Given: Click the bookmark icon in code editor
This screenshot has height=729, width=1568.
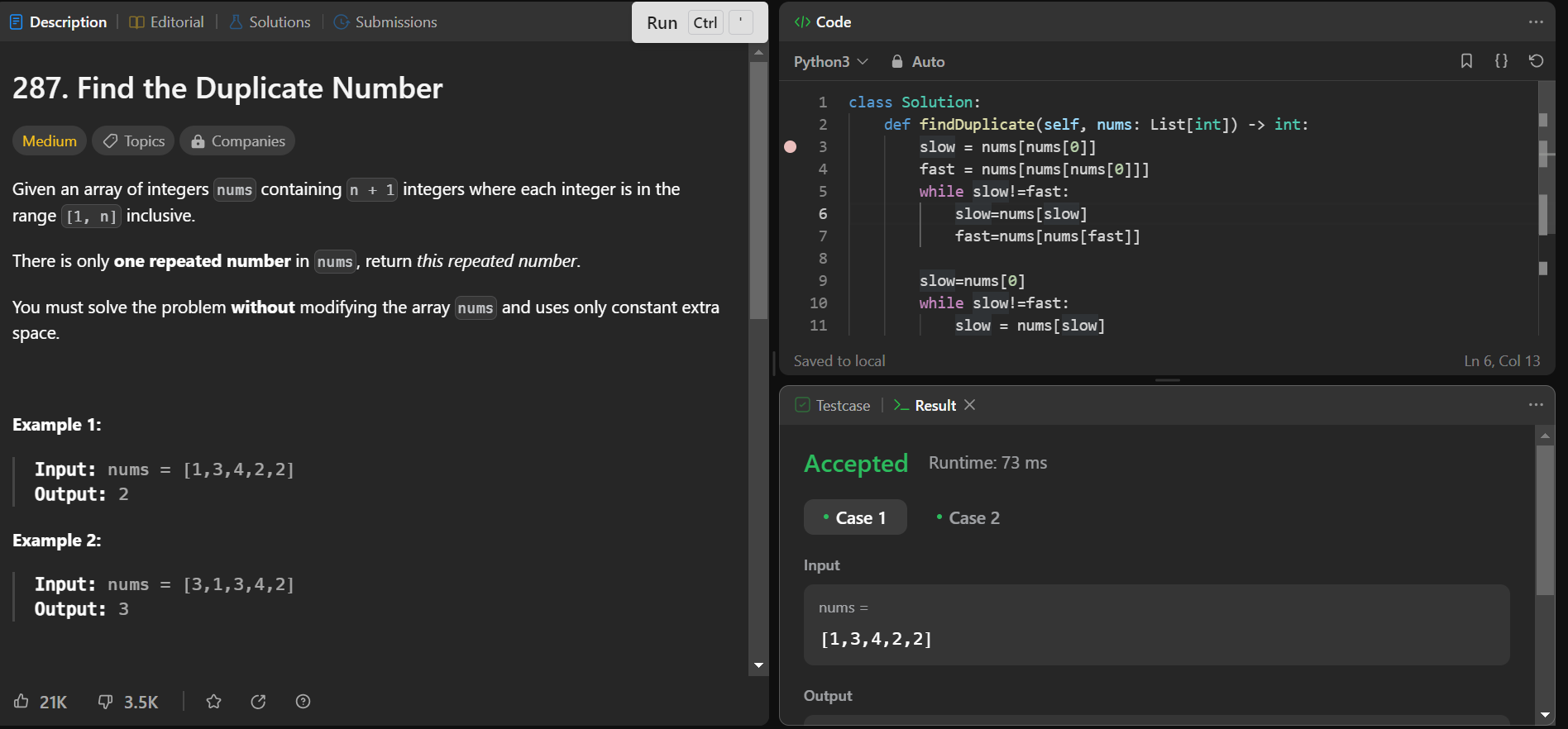Looking at the screenshot, I should 1466,61.
